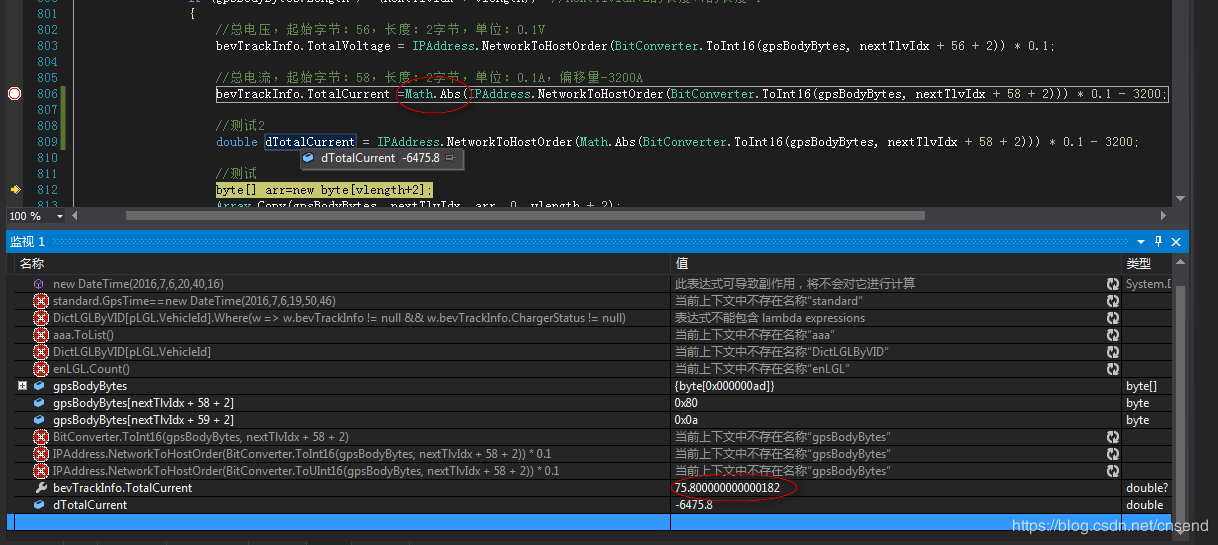This screenshot has height=545, width=1218.
Task: Click the double? type cell
Action: coord(1146,488)
